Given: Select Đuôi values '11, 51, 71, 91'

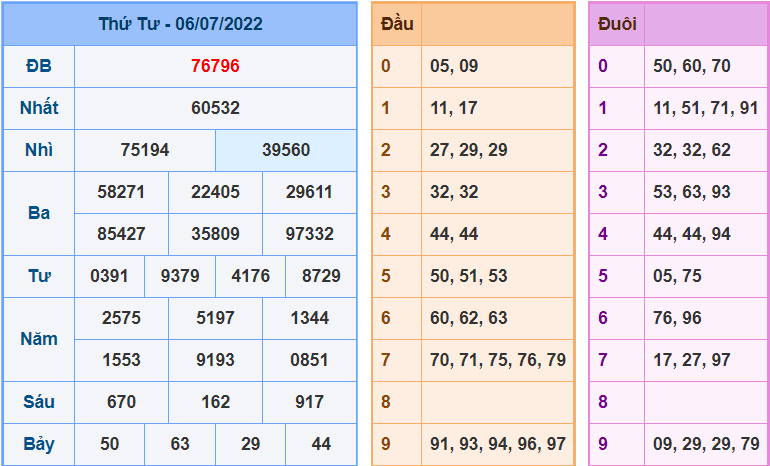Looking at the screenshot, I should point(706,108).
